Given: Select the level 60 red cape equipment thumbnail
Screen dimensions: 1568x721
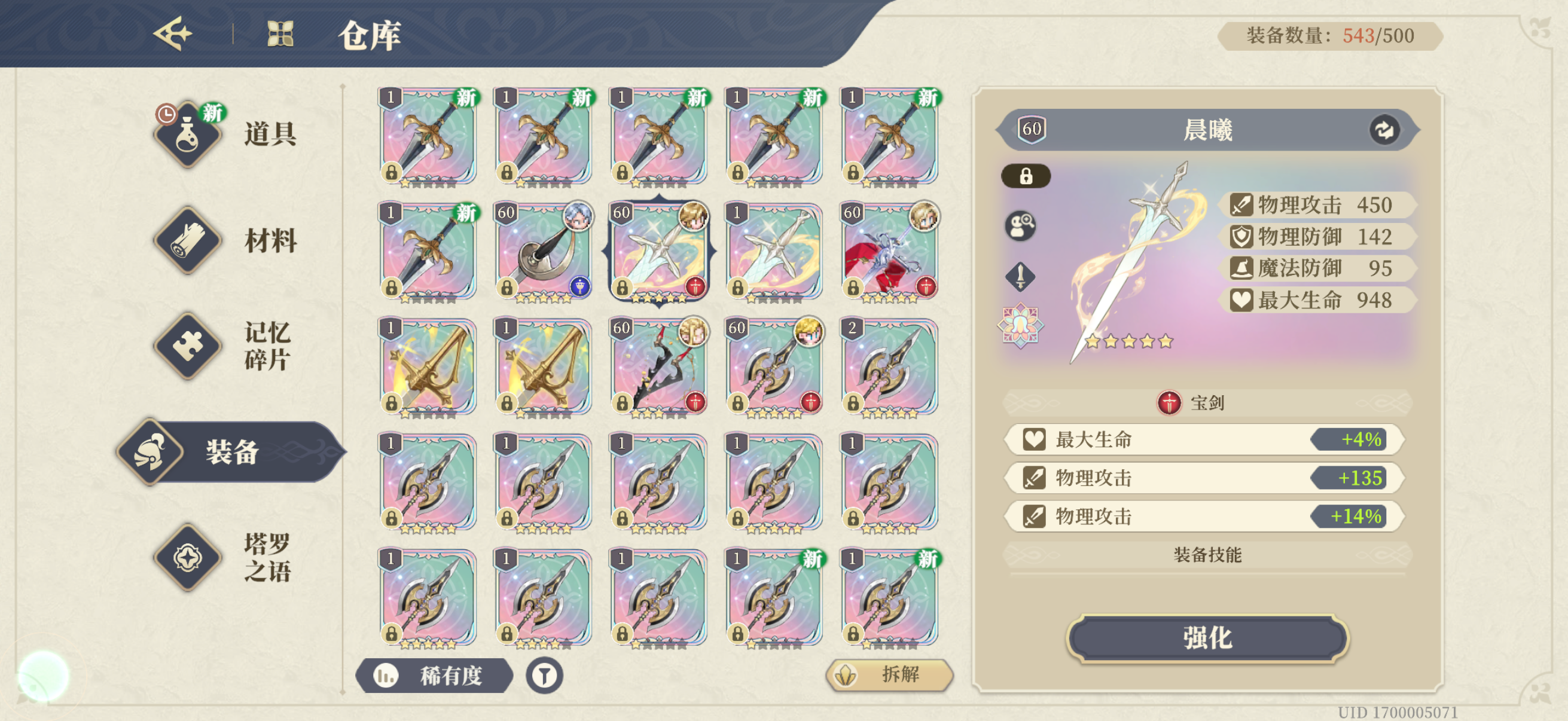Looking at the screenshot, I should [x=890, y=251].
